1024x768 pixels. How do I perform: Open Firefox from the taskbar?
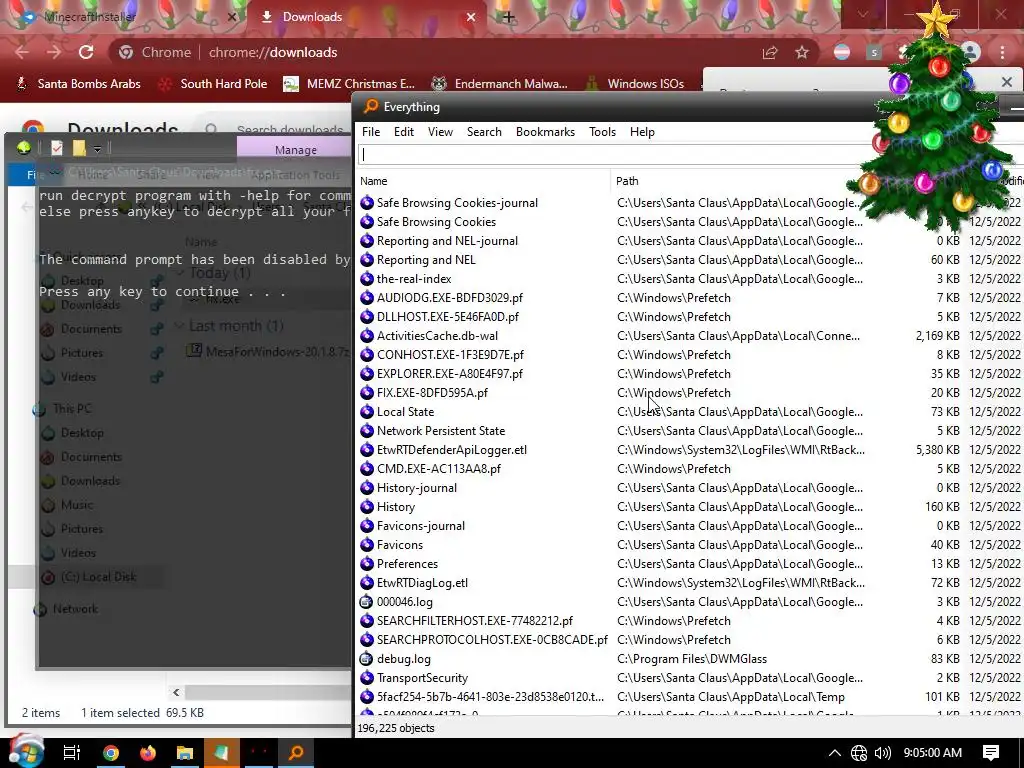click(x=148, y=753)
